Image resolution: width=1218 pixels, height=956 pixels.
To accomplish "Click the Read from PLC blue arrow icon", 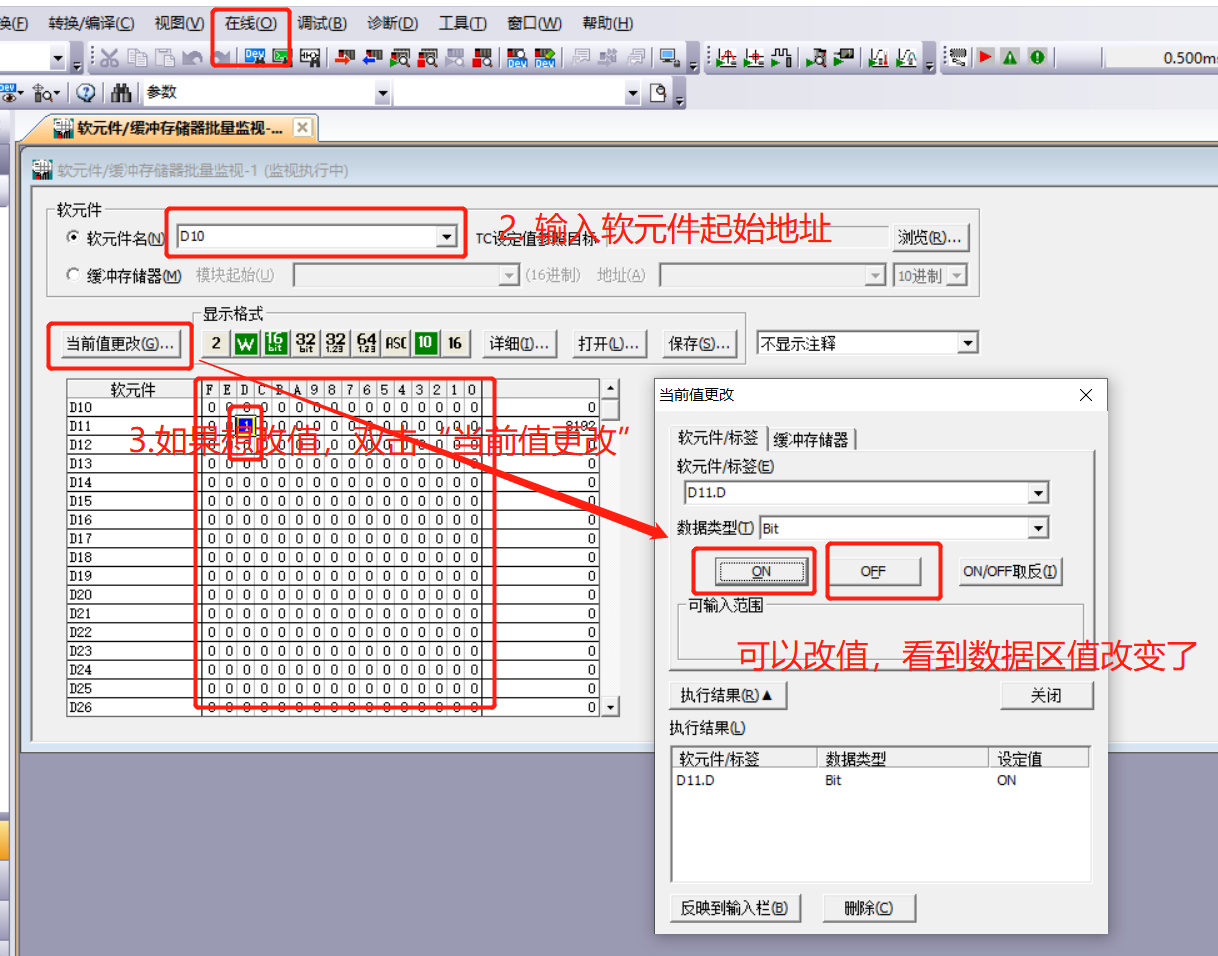I will pos(372,57).
